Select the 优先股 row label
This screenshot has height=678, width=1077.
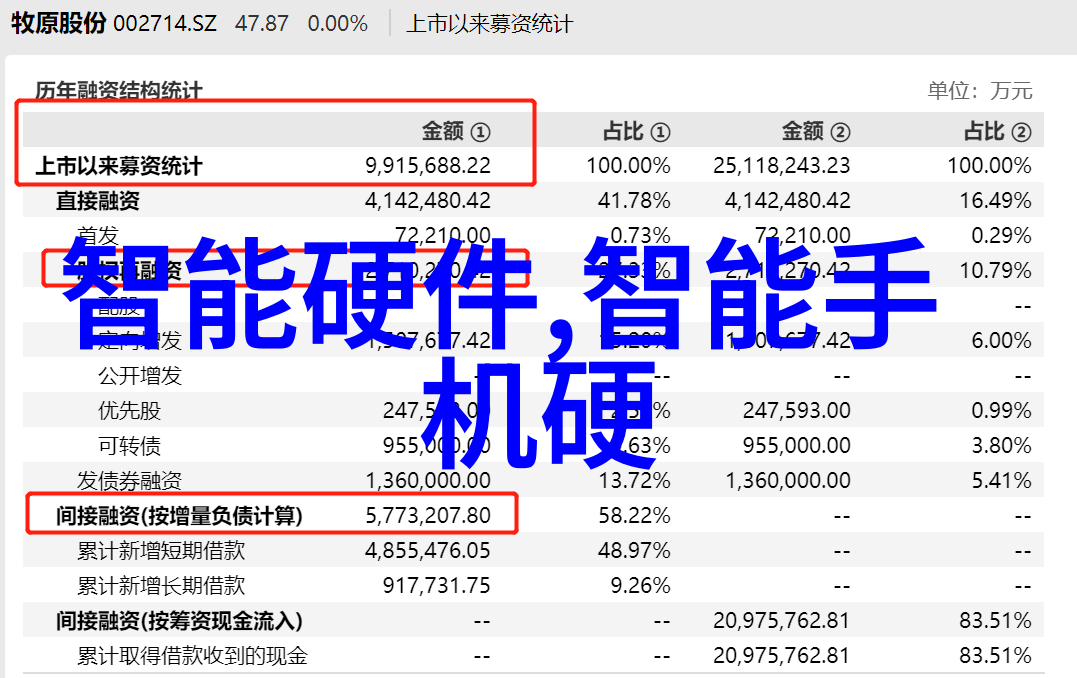click(x=129, y=411)
